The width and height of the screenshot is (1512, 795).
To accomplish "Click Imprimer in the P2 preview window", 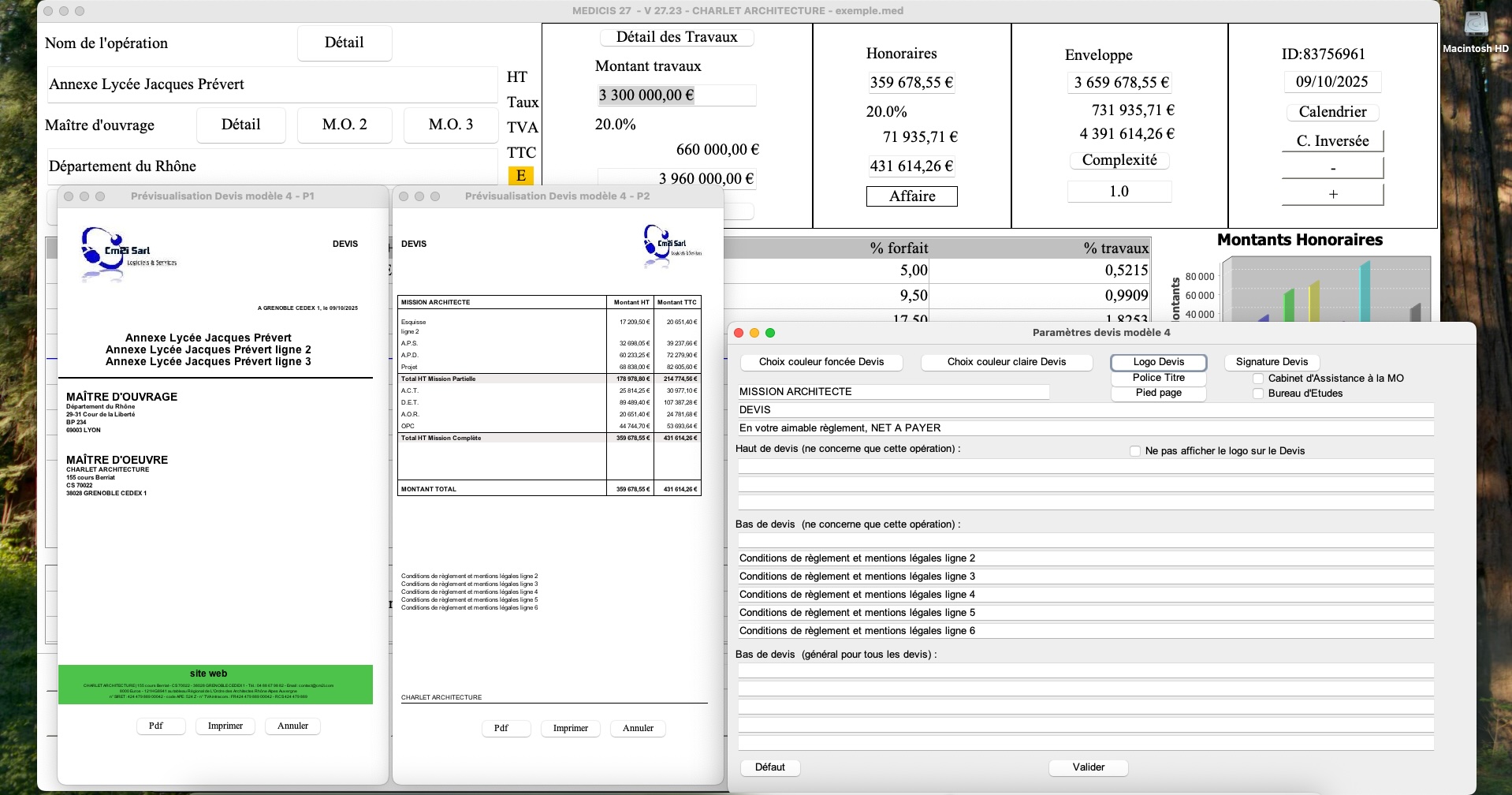I will 571,729.
